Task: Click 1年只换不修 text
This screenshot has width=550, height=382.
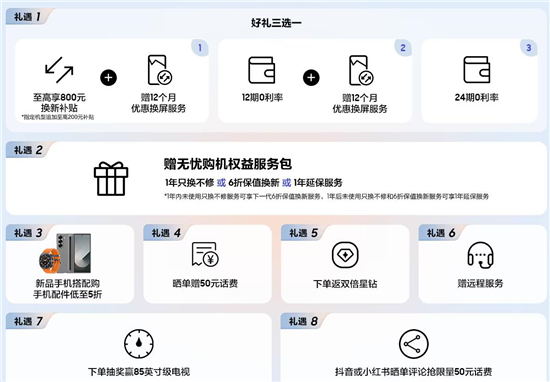Action: 189,183
